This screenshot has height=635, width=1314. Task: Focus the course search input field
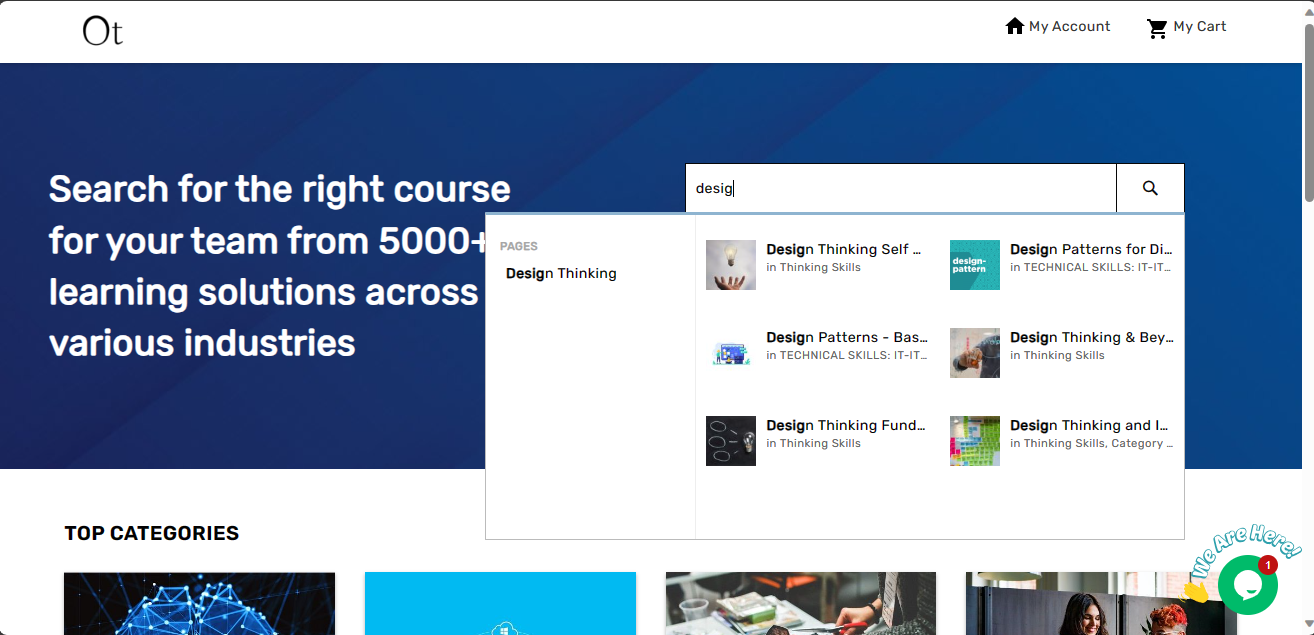900,188
